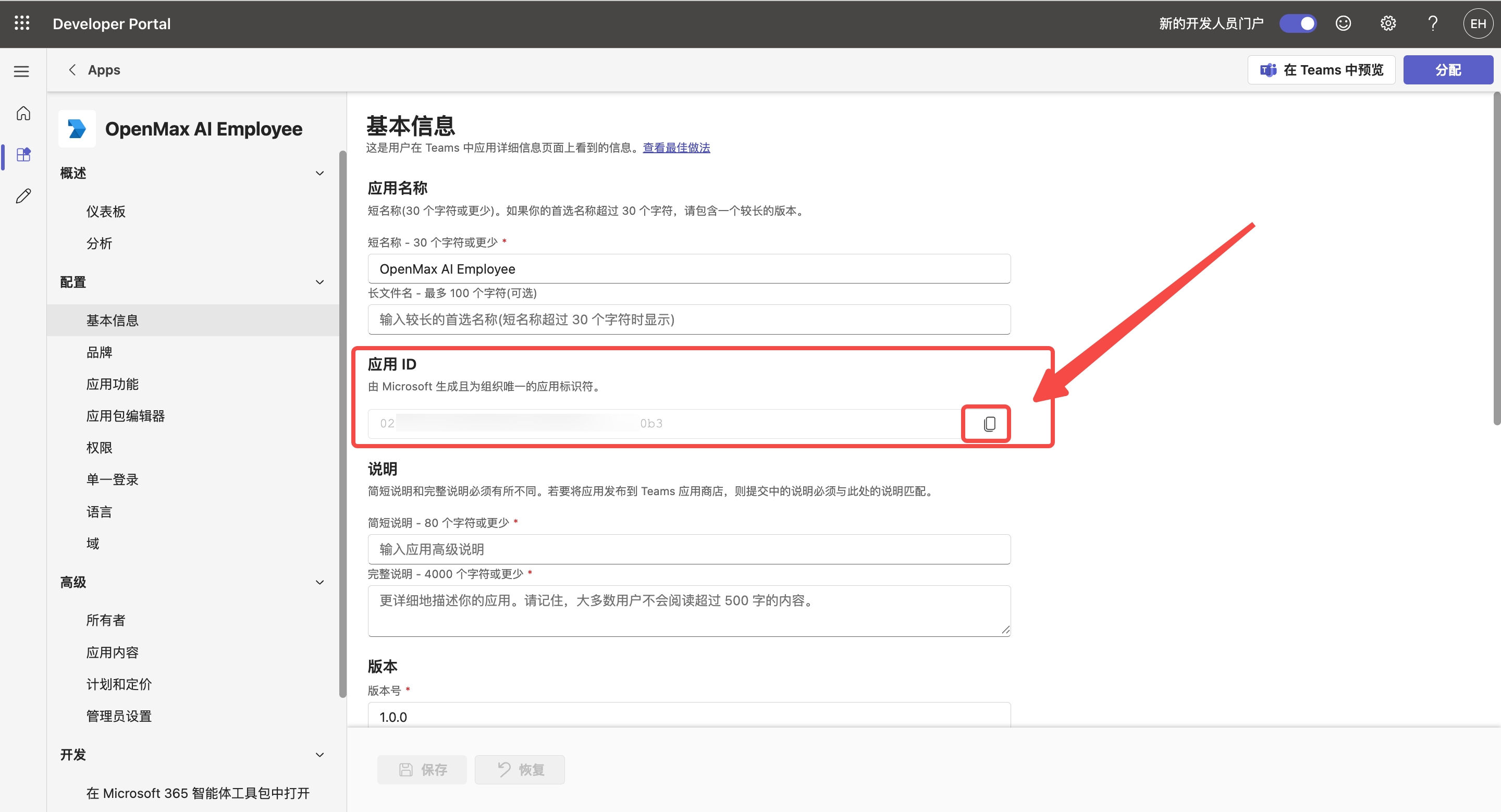The image size is (1501, 812).
Task: Go to Home in left rail
Action: [x=23, y=113]
